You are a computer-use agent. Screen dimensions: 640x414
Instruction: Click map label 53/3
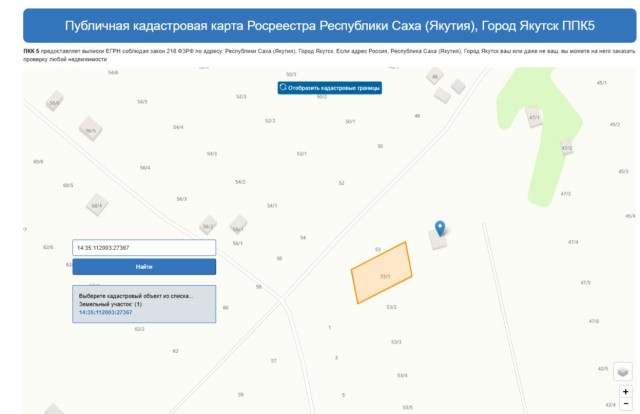click(396, 342)
